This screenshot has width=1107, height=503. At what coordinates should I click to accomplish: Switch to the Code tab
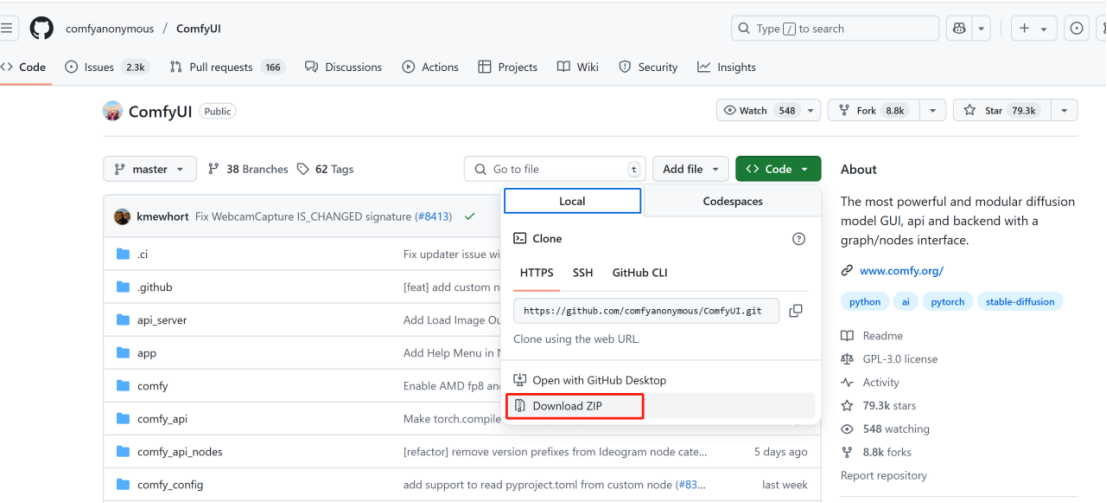(25, 67)
